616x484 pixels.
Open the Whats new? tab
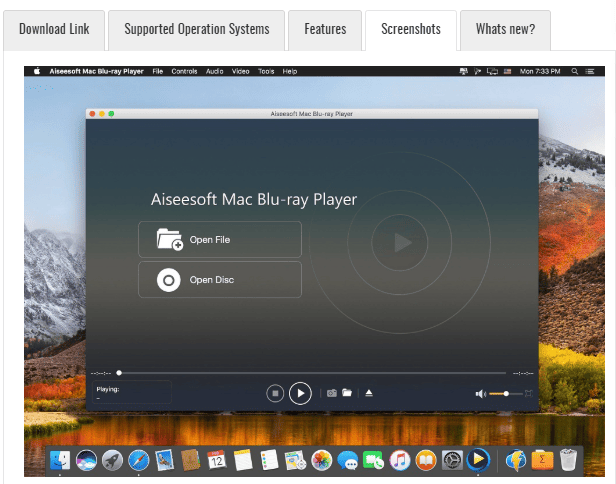tap(505, 30)
